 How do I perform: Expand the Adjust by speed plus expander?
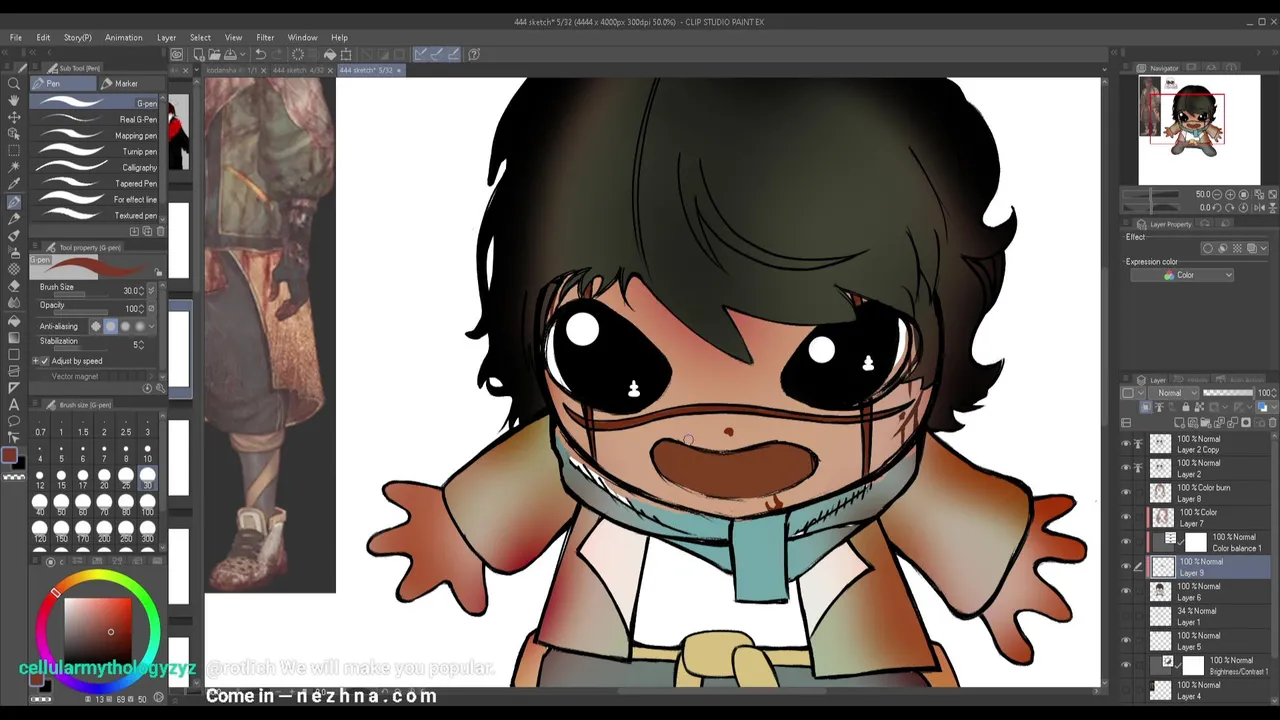[35, 361]
